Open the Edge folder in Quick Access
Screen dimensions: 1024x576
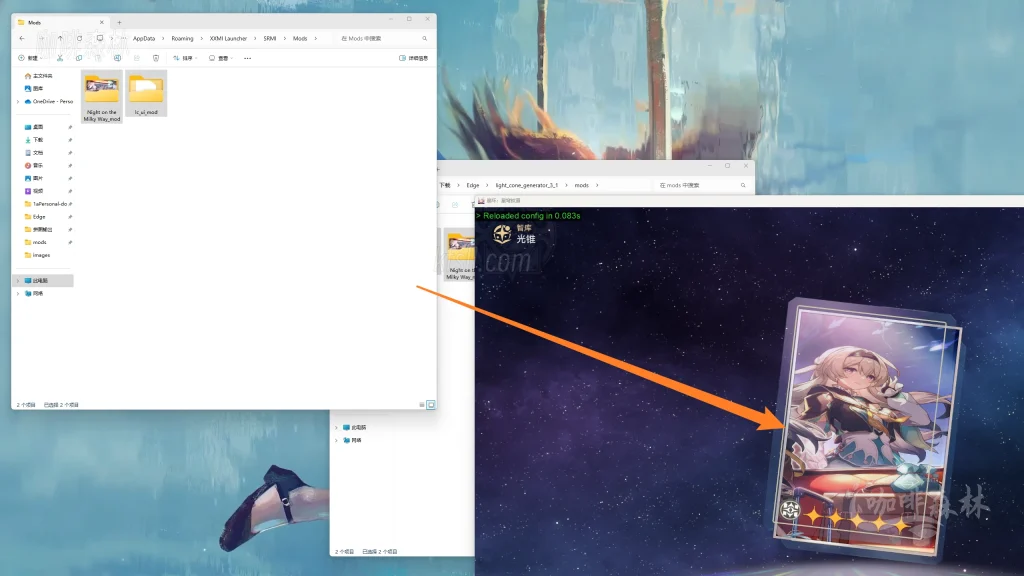[x=39, y=216]
